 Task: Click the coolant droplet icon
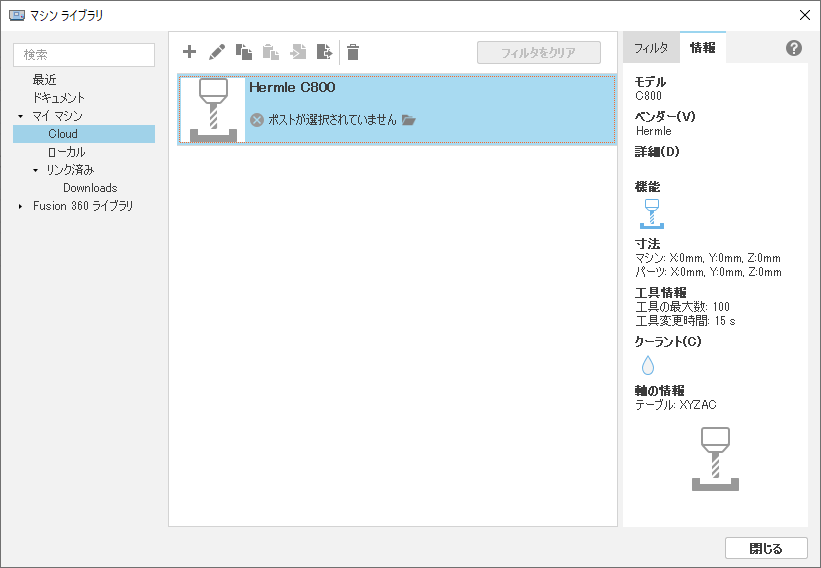tap(648, 365)
